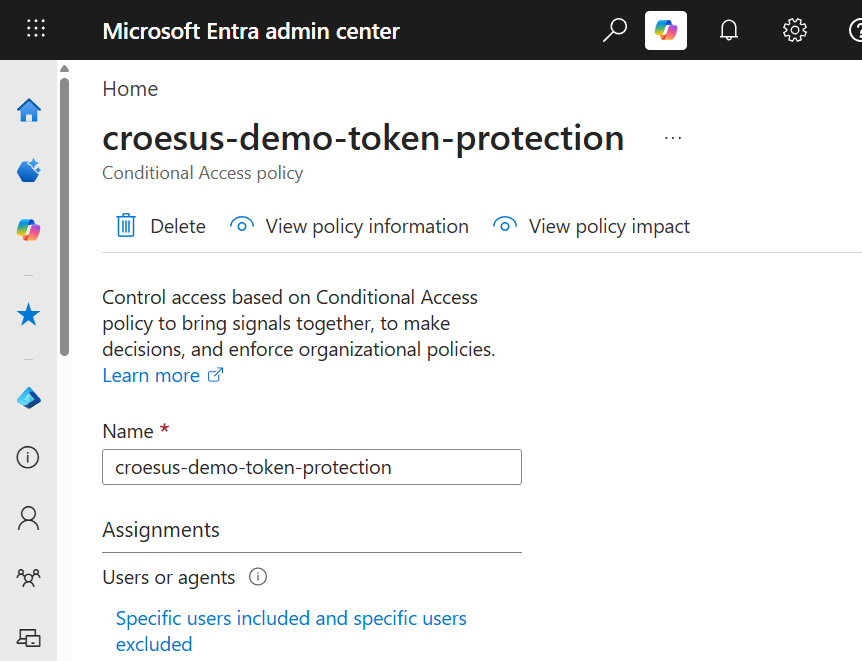Go to Home in the sidebar
862x661 pixels.
(29, 111)
